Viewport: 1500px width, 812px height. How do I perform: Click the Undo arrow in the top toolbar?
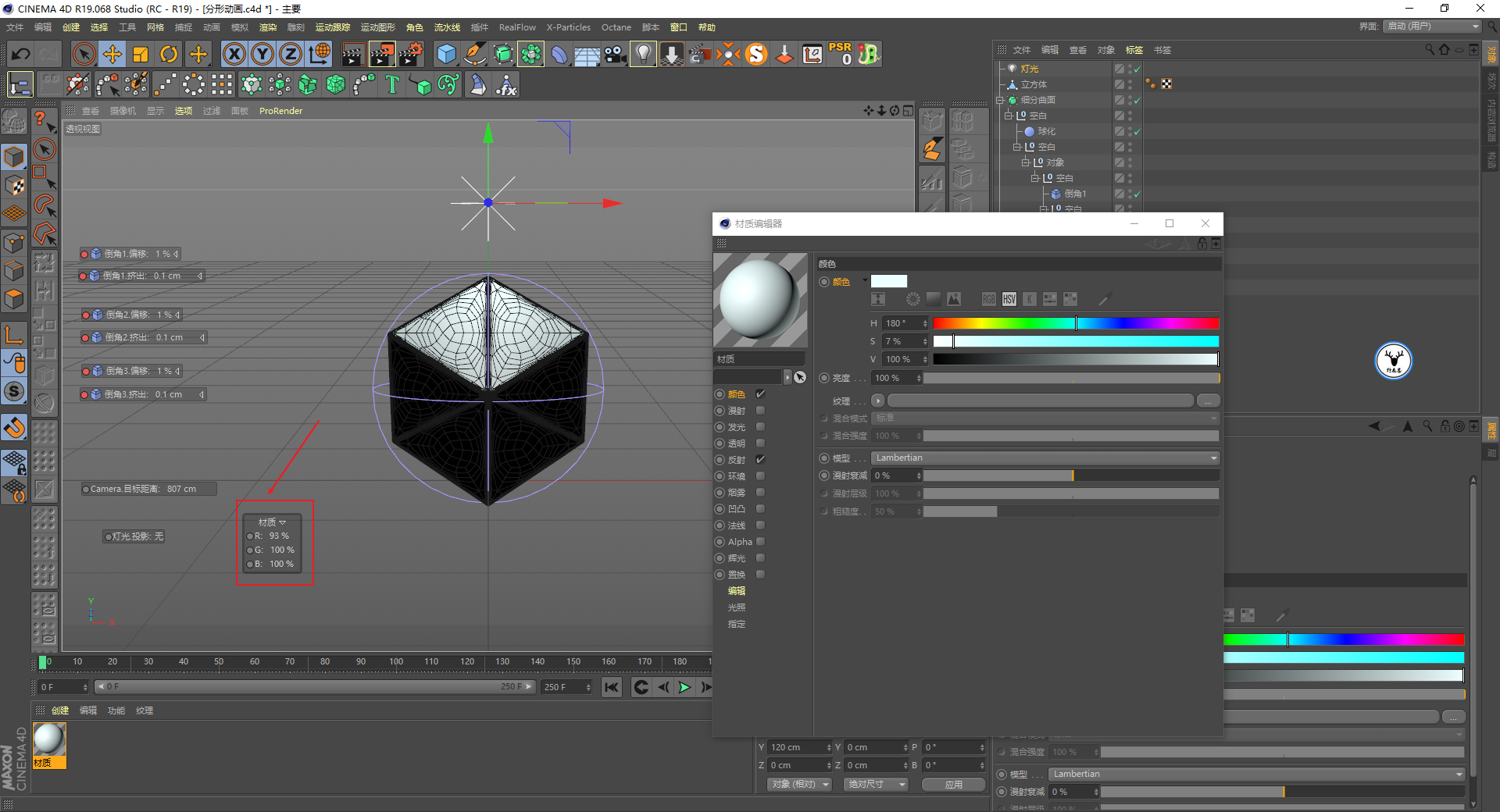tap(21, 54)
